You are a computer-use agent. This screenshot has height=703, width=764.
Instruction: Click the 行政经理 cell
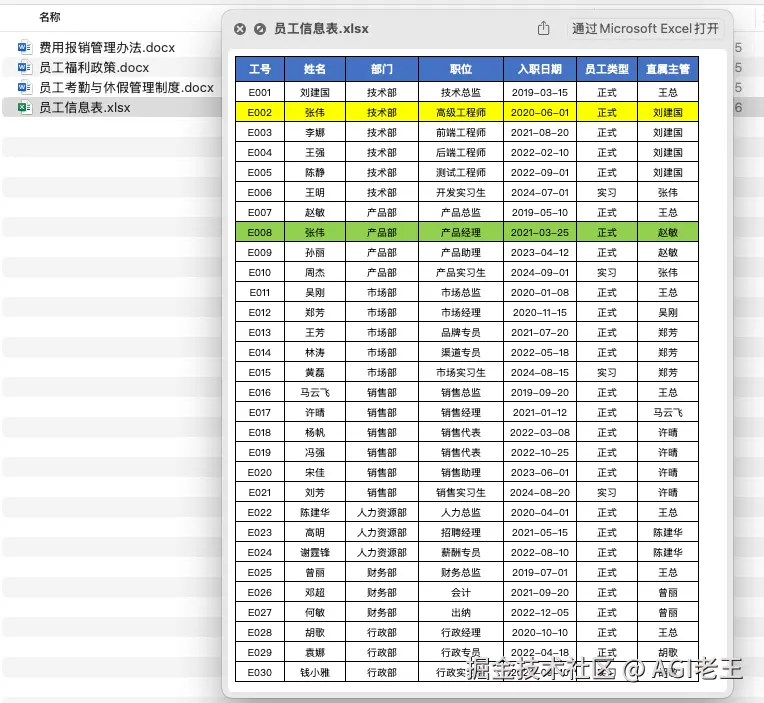point(461,631)
